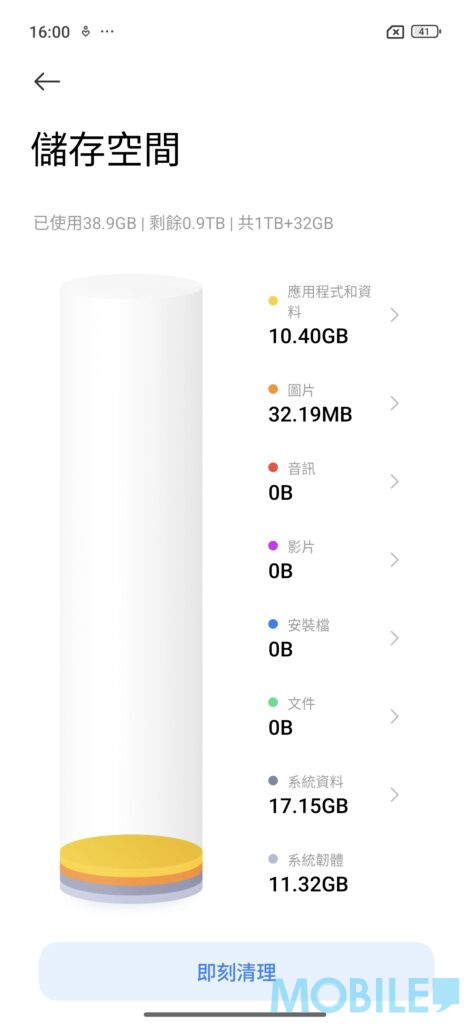473x1024 pixels.
Task: Tap the blue dot beside 安裝檔
Action: point(273,625)
